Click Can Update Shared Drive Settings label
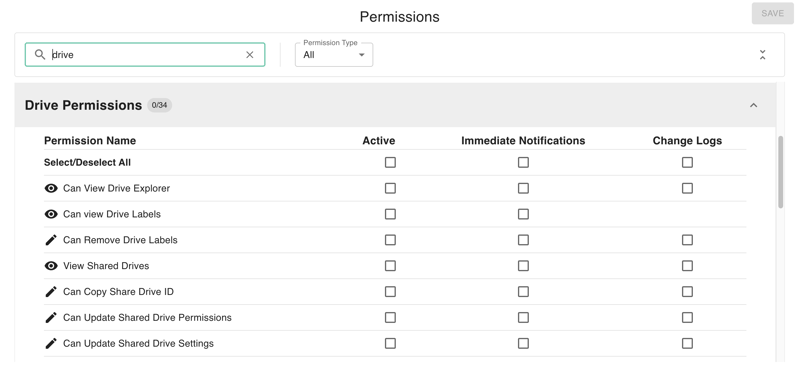Screen dimensions: 800x371 pyautogui.click(x=138, y=343)
